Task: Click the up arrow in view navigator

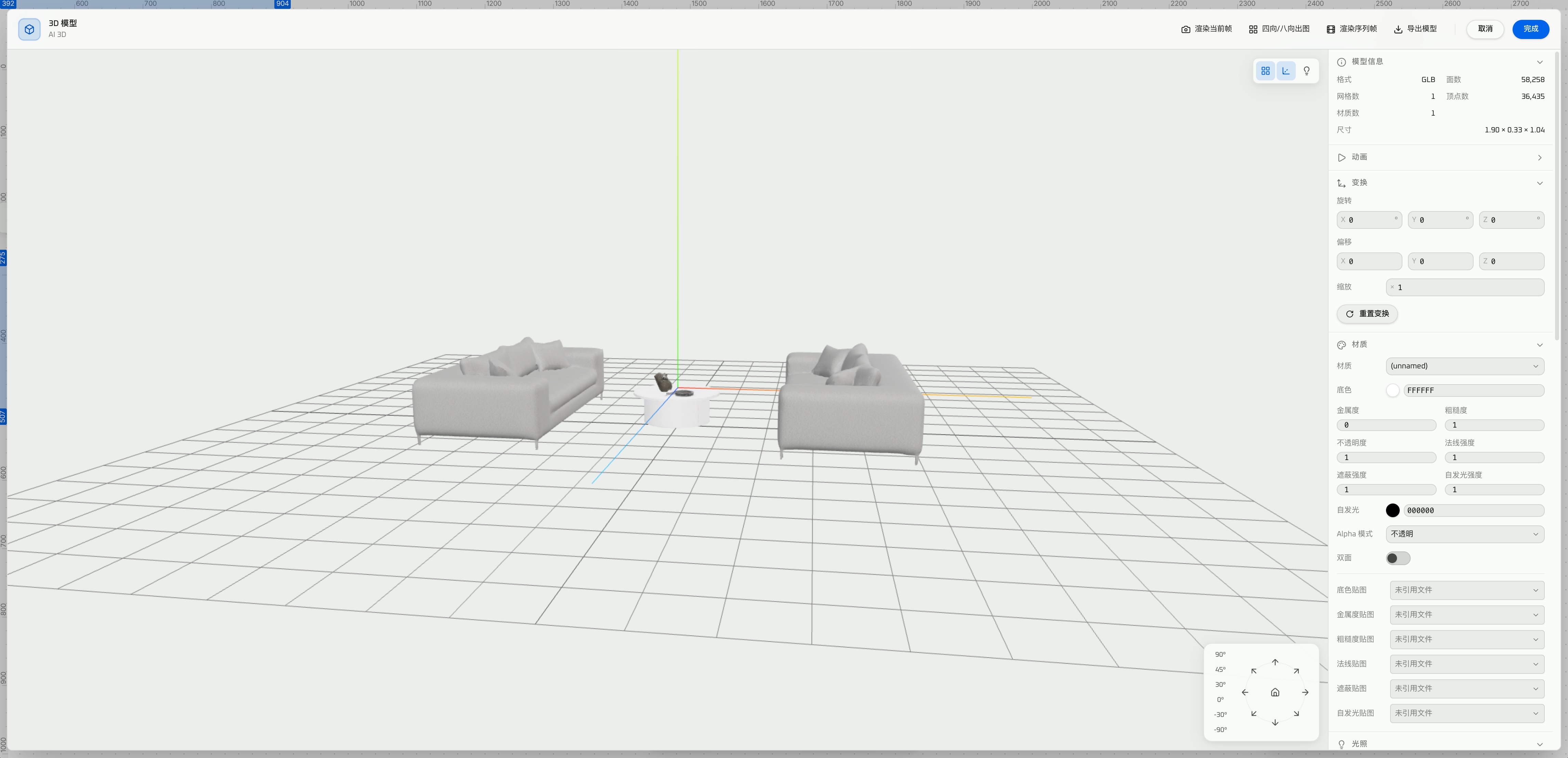Action: coord(1275,663)
